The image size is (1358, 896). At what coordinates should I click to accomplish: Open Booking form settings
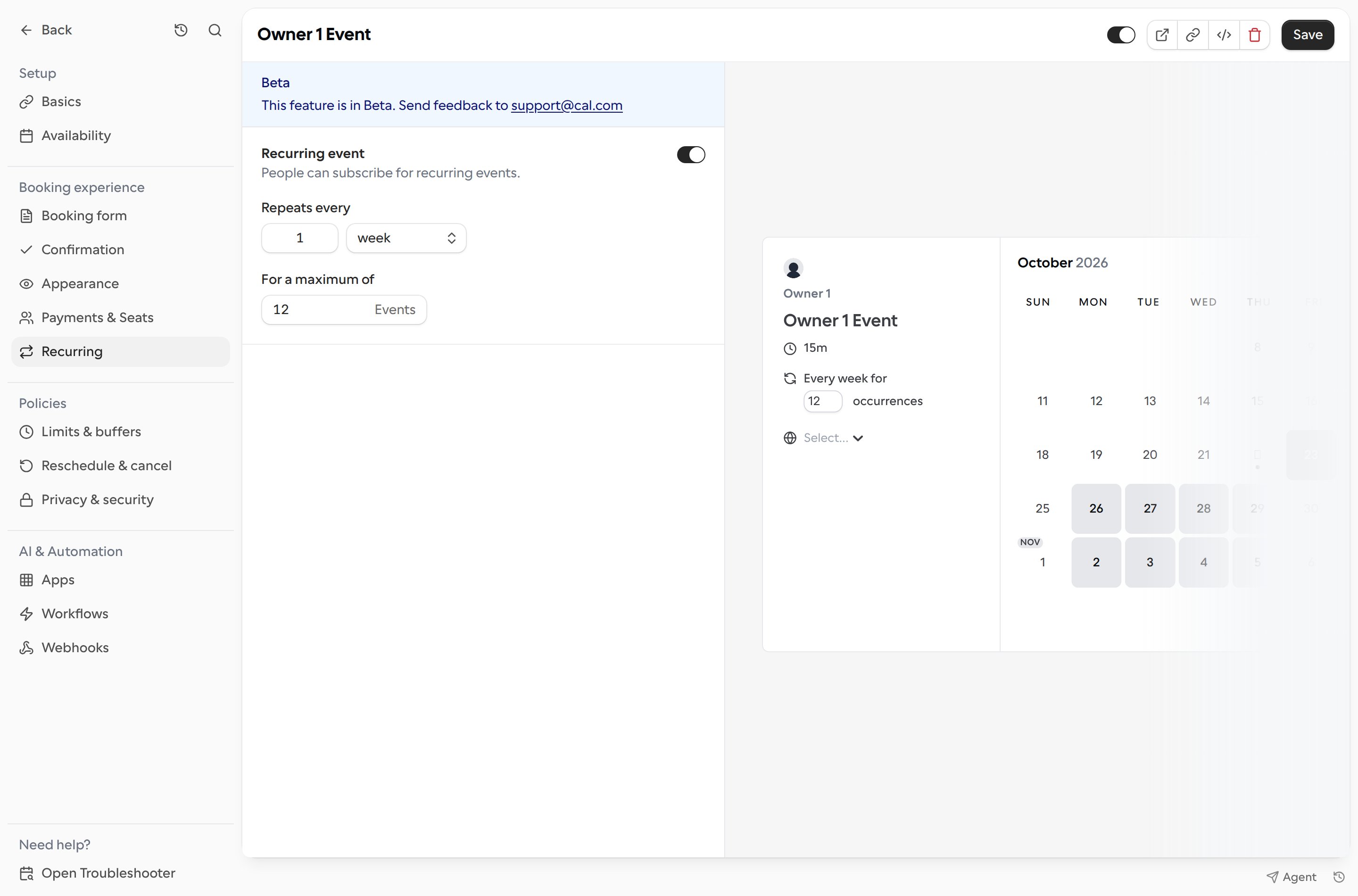(x=121, y=216)
